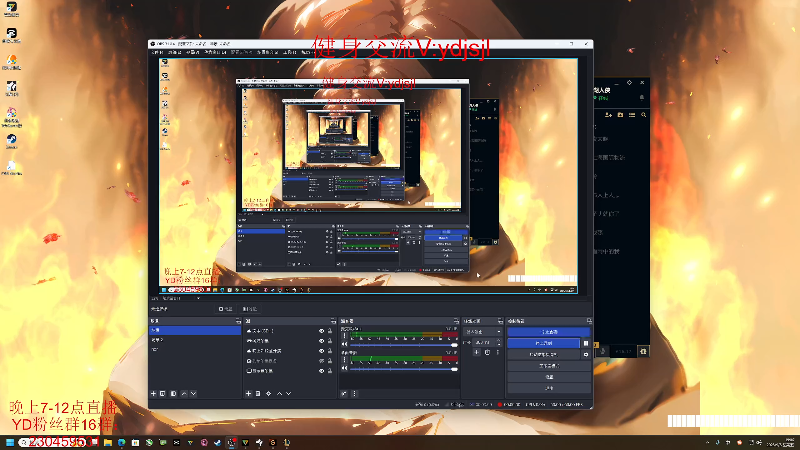Pop out the Controls dock header icon

589,321
